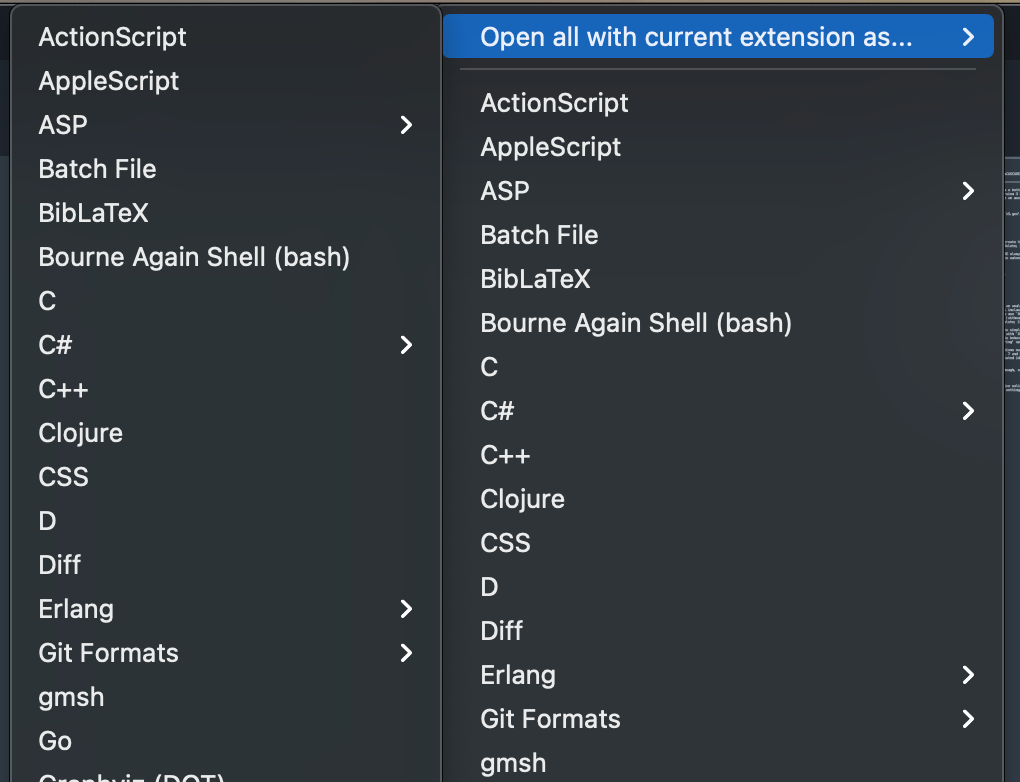Select Batch File in the main syntax list
This screenshot has height=782, width=1020.
[97, 169]
